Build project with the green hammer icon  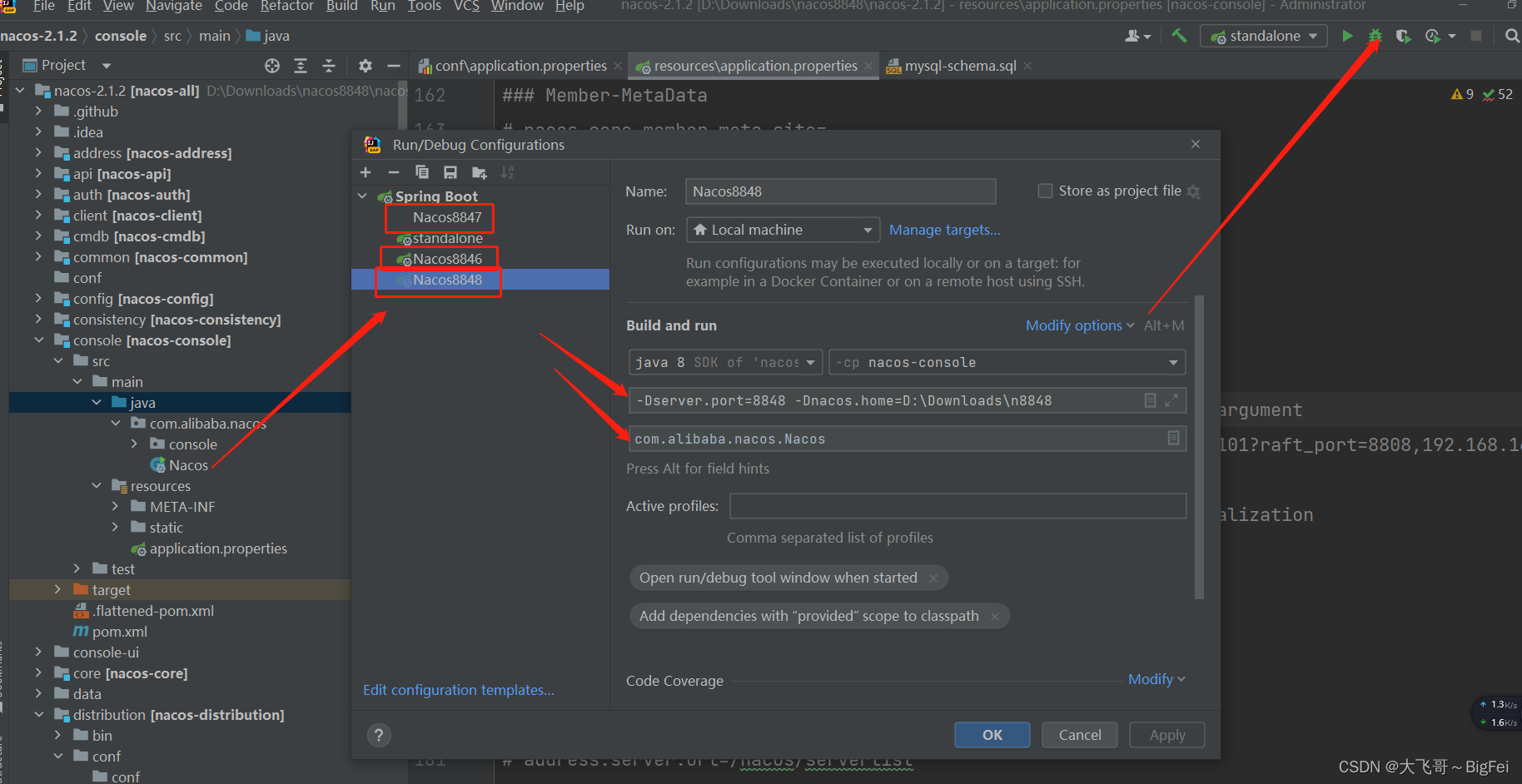[1179, 36]
